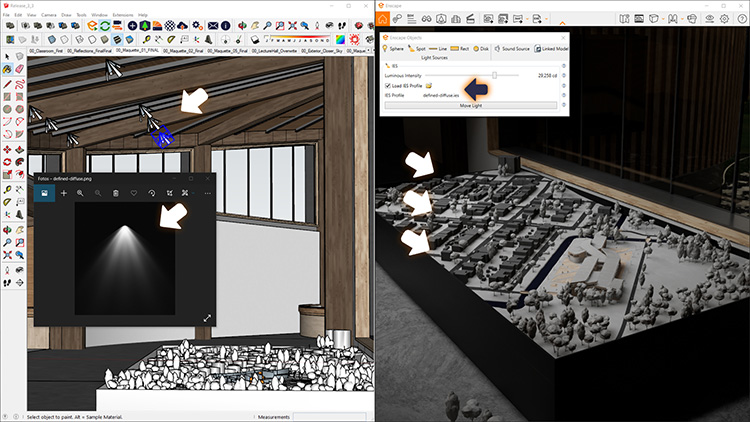Open Enscape general settings gear icon
This screenshot has width=750, height=422.
click(x=725, y=19)
